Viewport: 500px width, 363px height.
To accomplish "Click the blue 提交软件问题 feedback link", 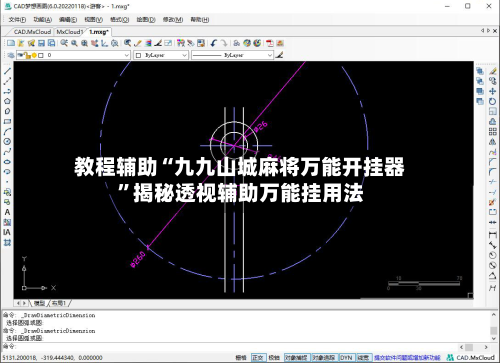I will 407,358.
